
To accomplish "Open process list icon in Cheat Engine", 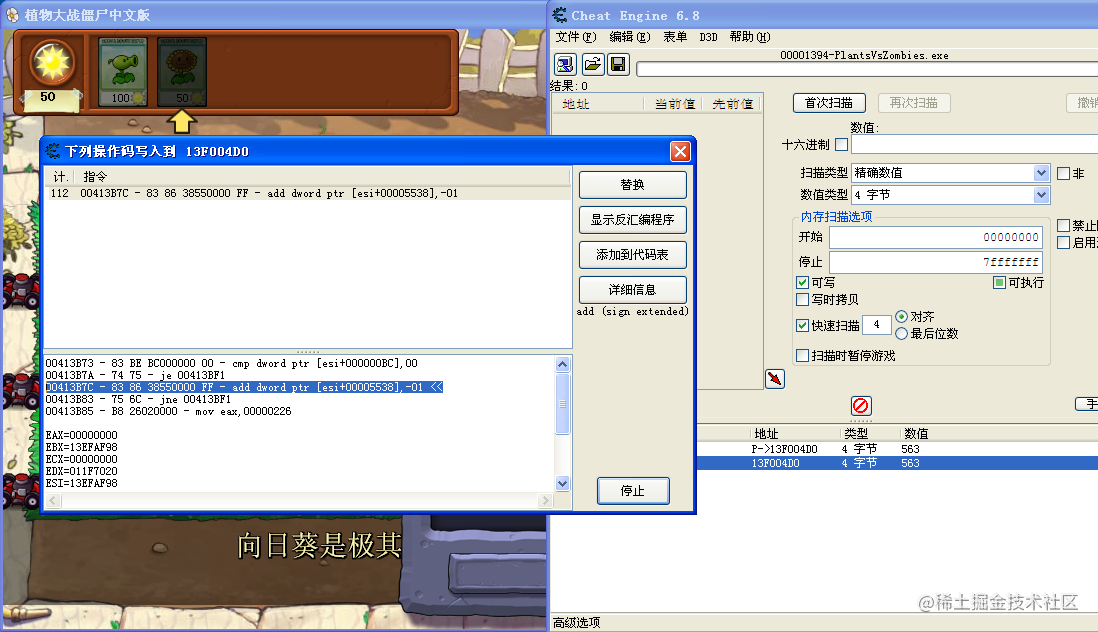I will (x=565, y=64).
